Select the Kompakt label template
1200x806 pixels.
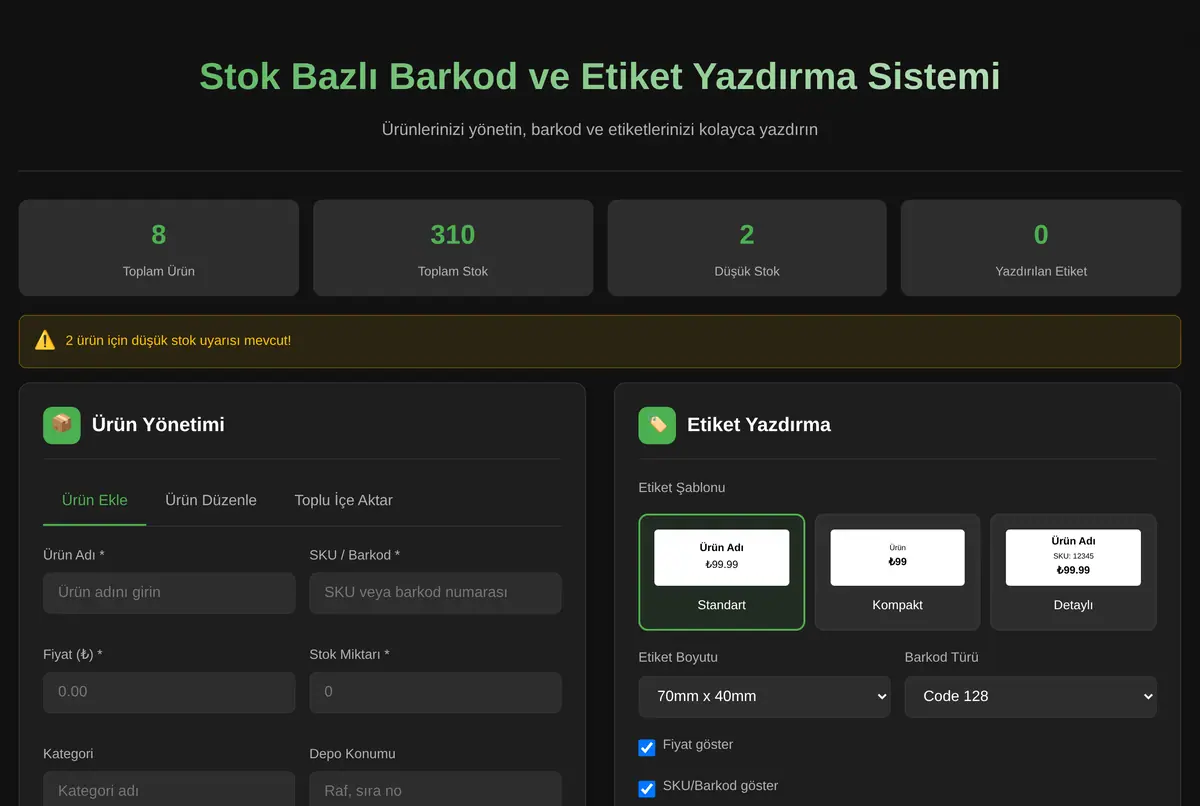coord(897,572)
